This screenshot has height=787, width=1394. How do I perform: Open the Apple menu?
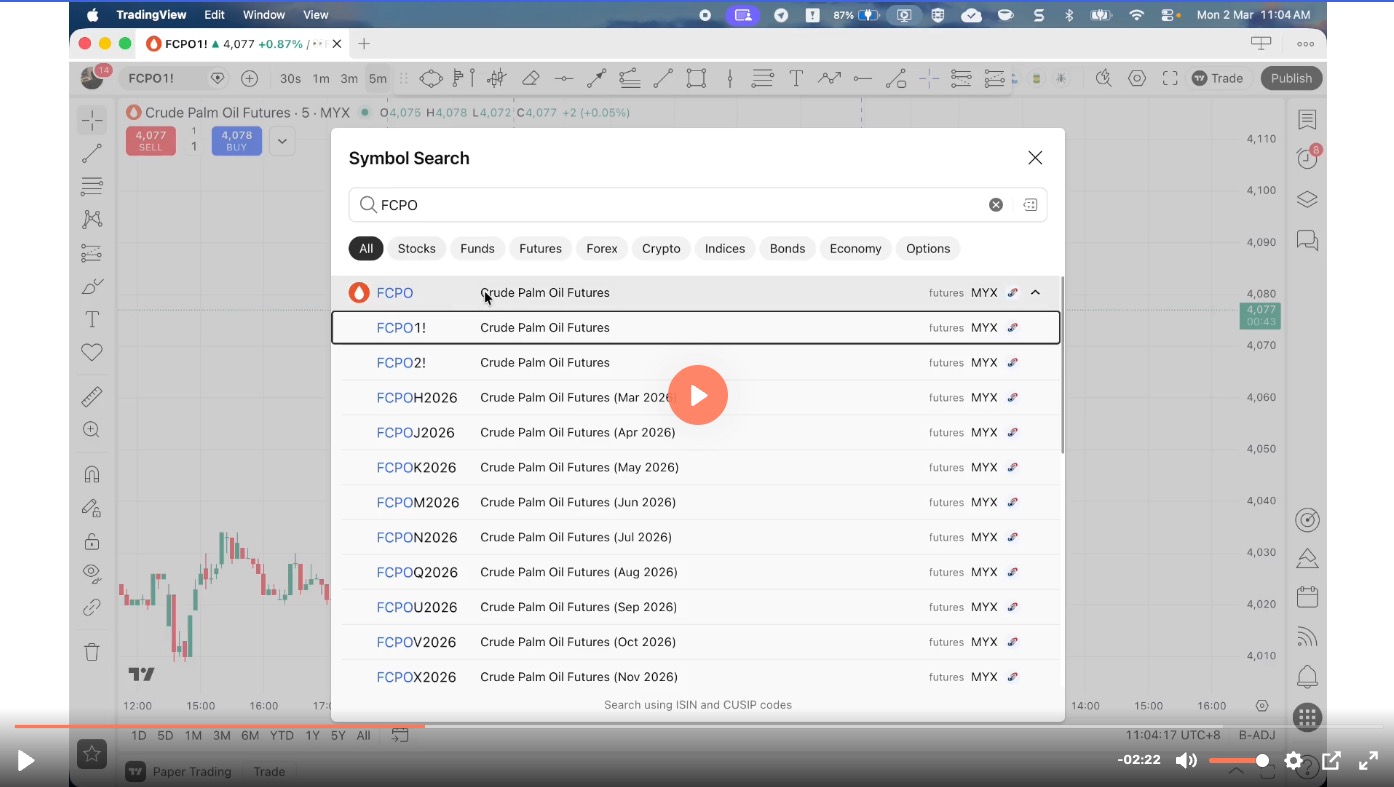point(93,15)
